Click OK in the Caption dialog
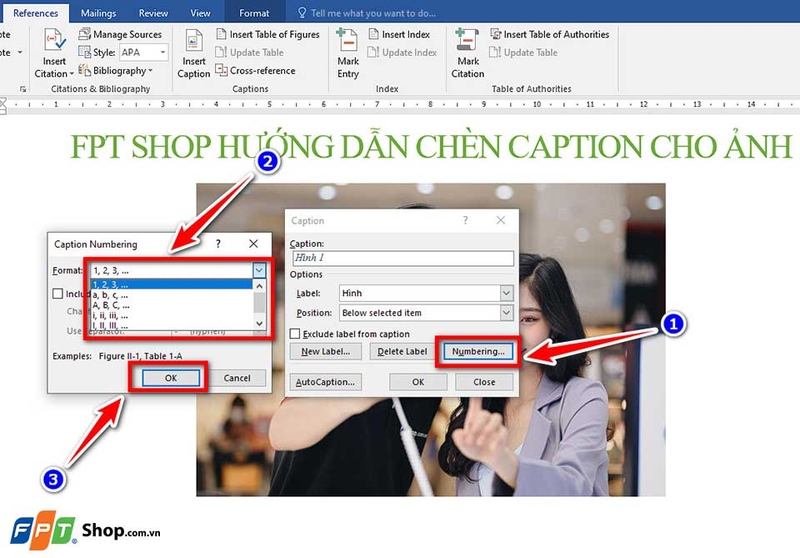The image size is (800, 558). click(418, 382)
